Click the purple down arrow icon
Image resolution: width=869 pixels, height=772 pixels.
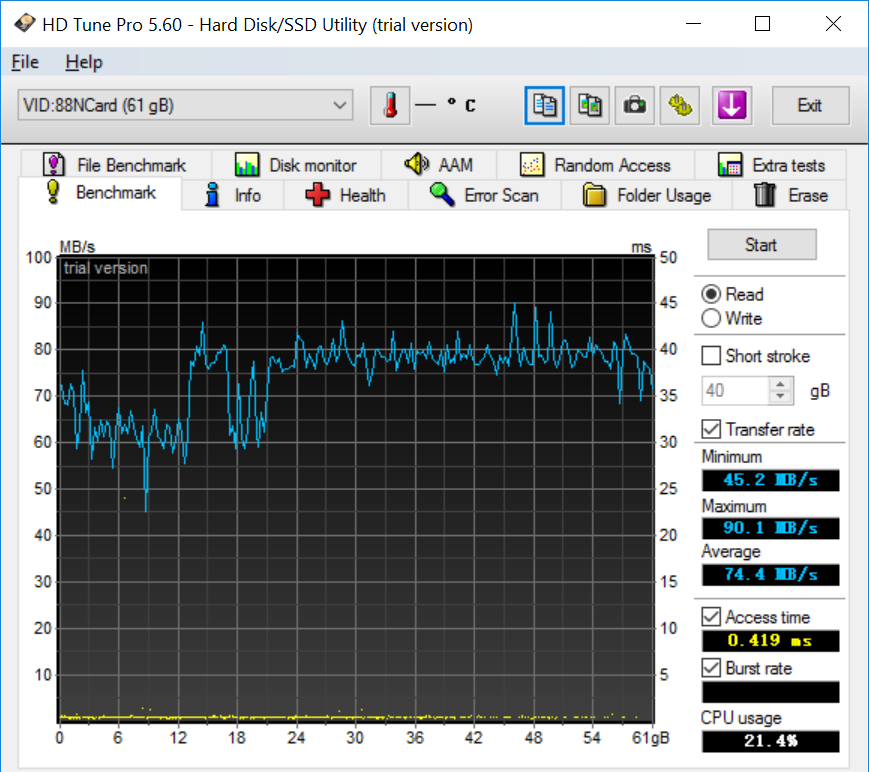tap(732, 106)
